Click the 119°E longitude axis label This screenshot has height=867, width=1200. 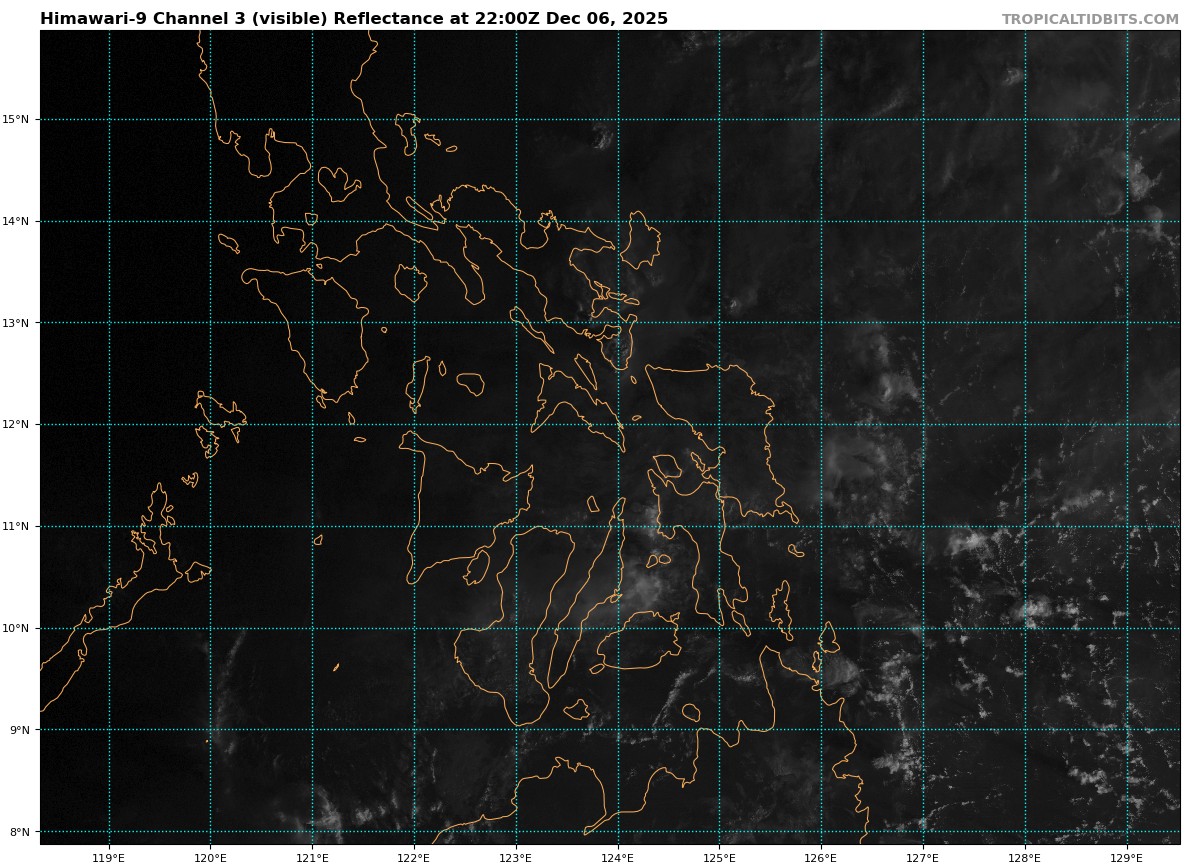109,857
